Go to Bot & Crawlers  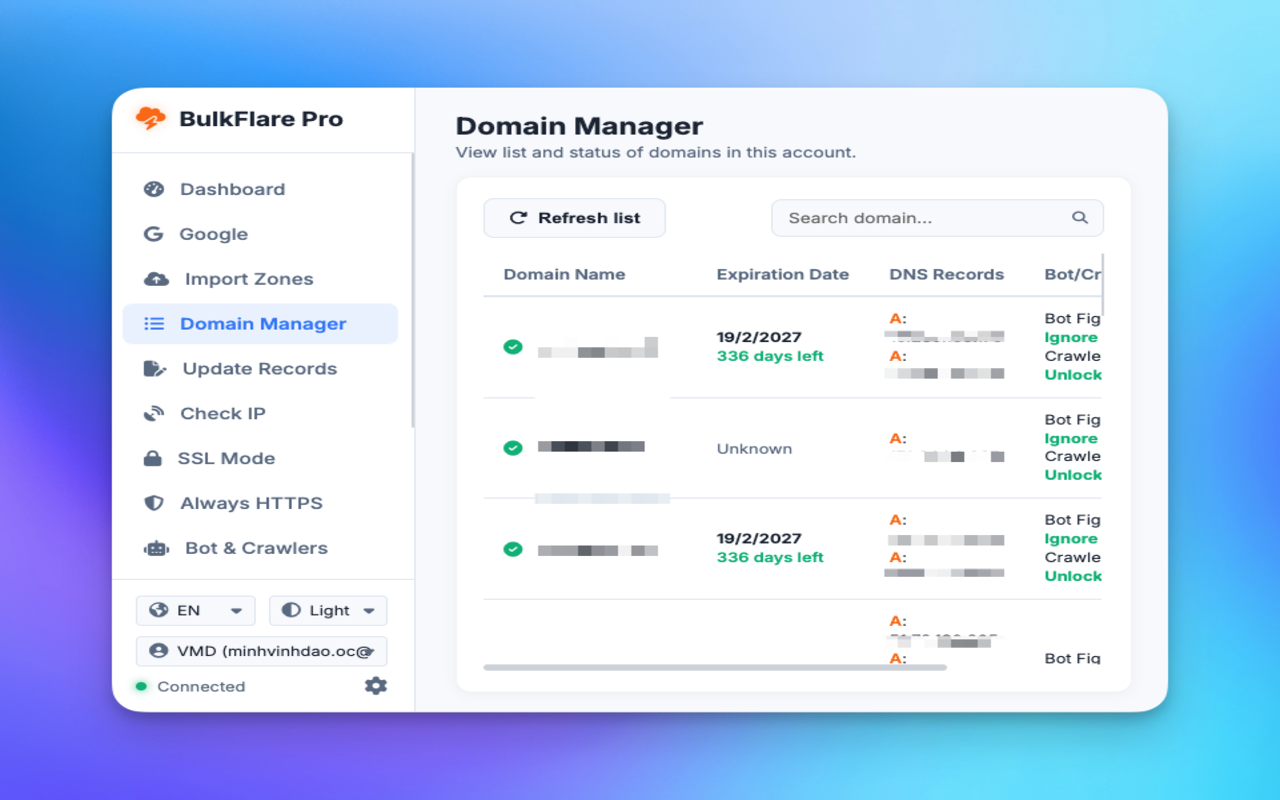click(260, 548)
